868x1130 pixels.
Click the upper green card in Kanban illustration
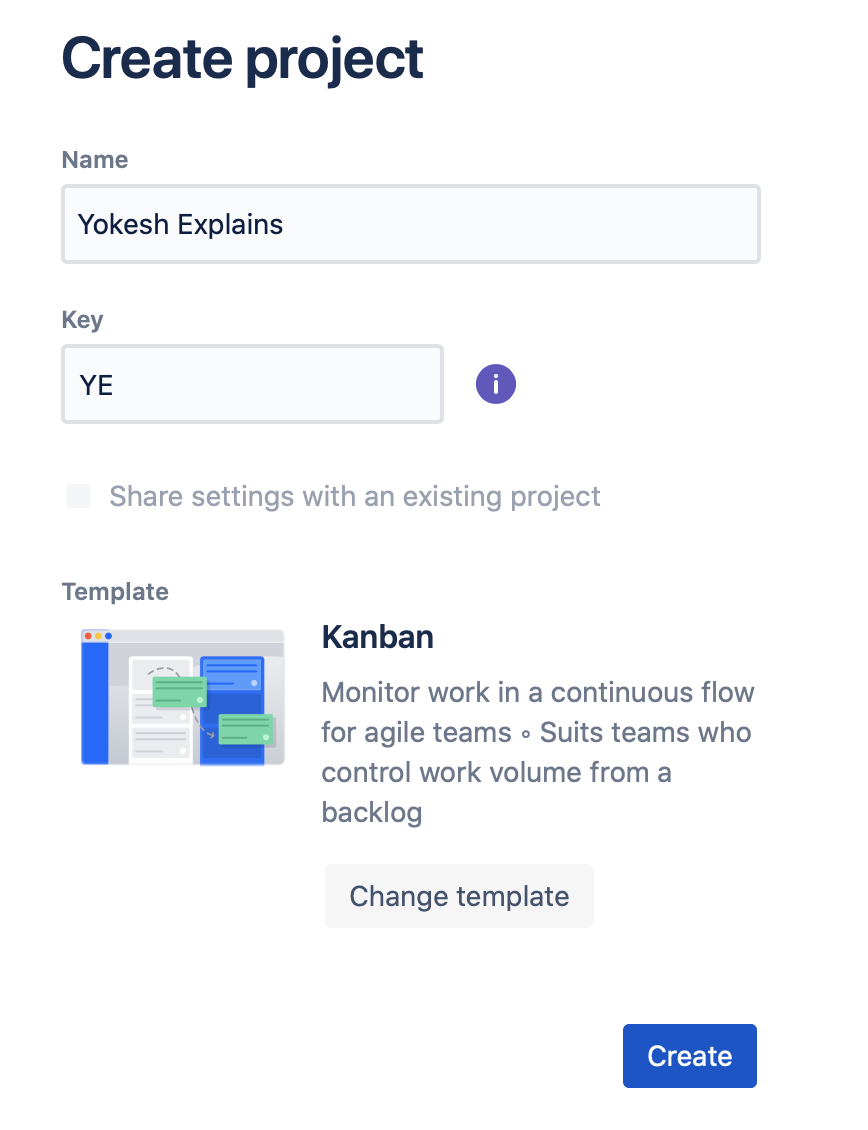pos(179,691)
